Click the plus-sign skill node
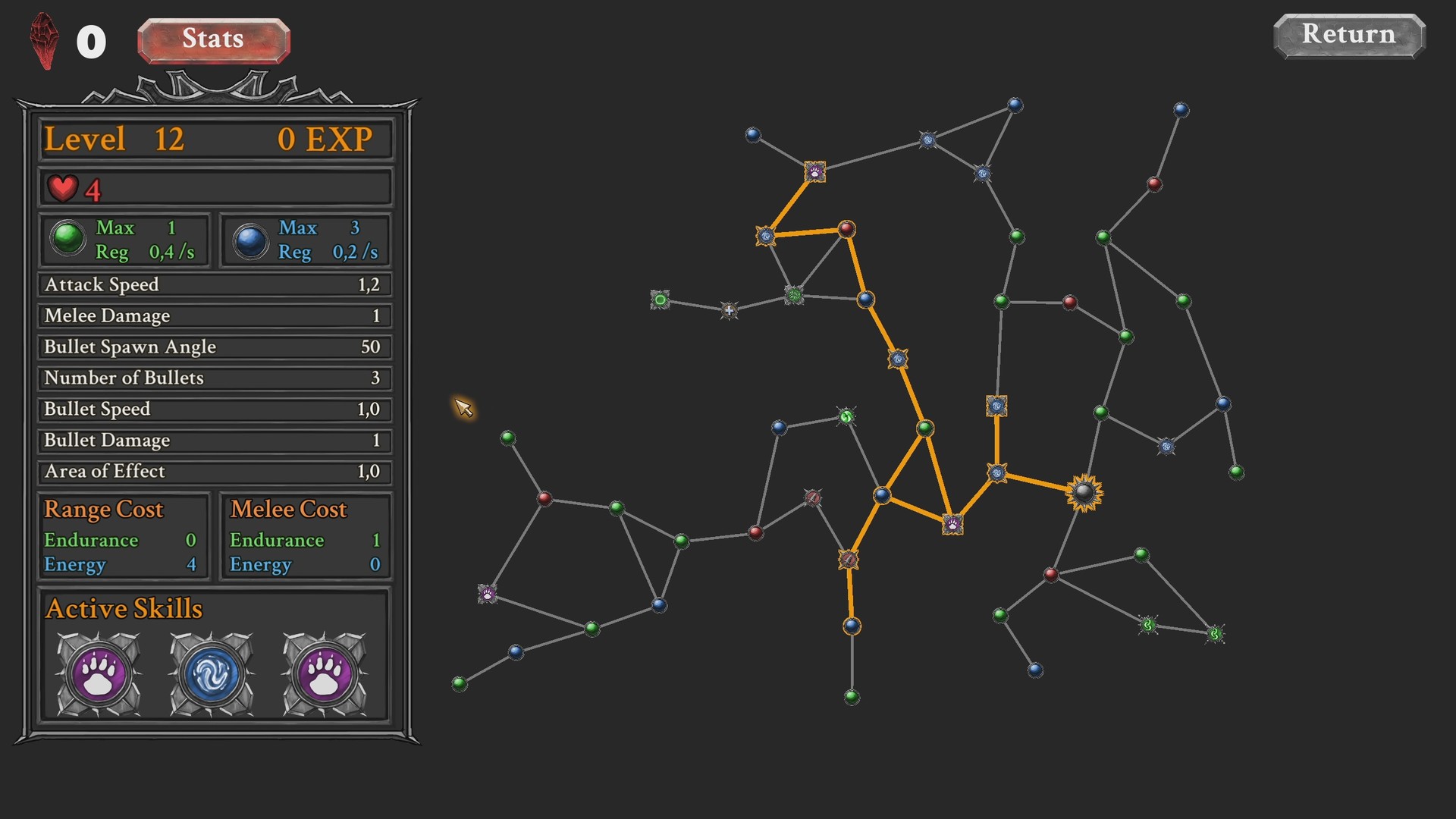This screenshot has height=819, width=1456. click(729, 310)
